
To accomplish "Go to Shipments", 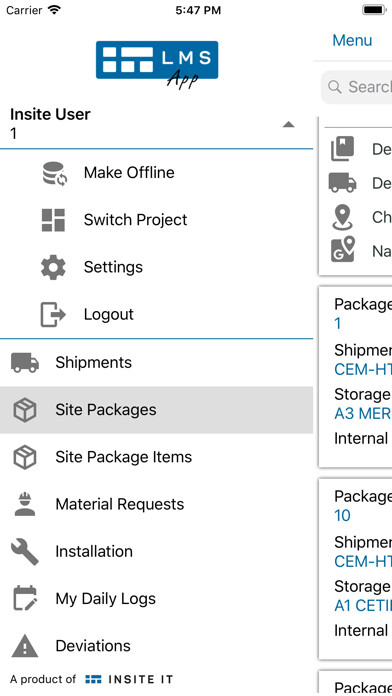I will point(156,363).
